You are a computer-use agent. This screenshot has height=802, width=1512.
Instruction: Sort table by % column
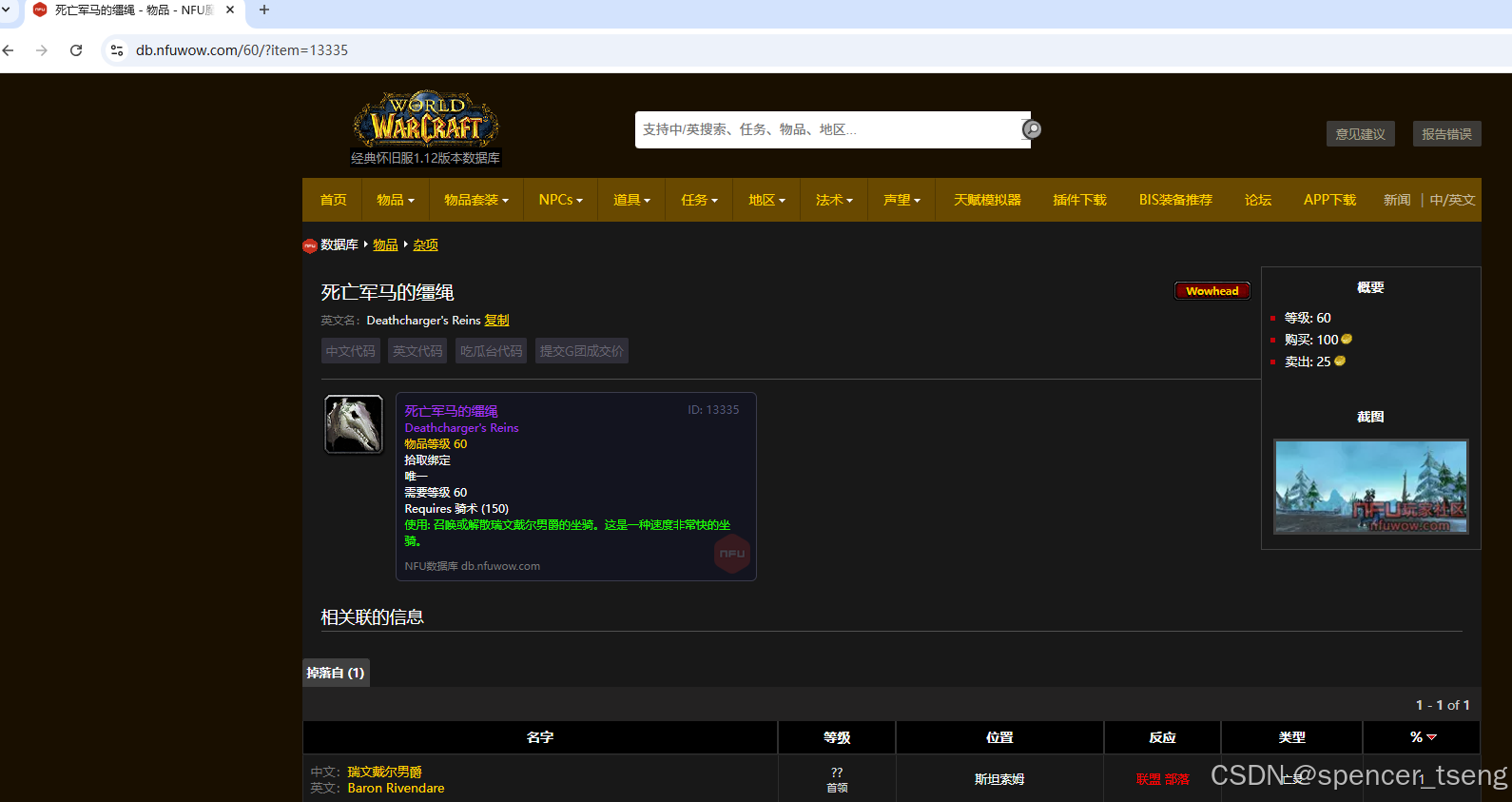tap(1422, 737)
